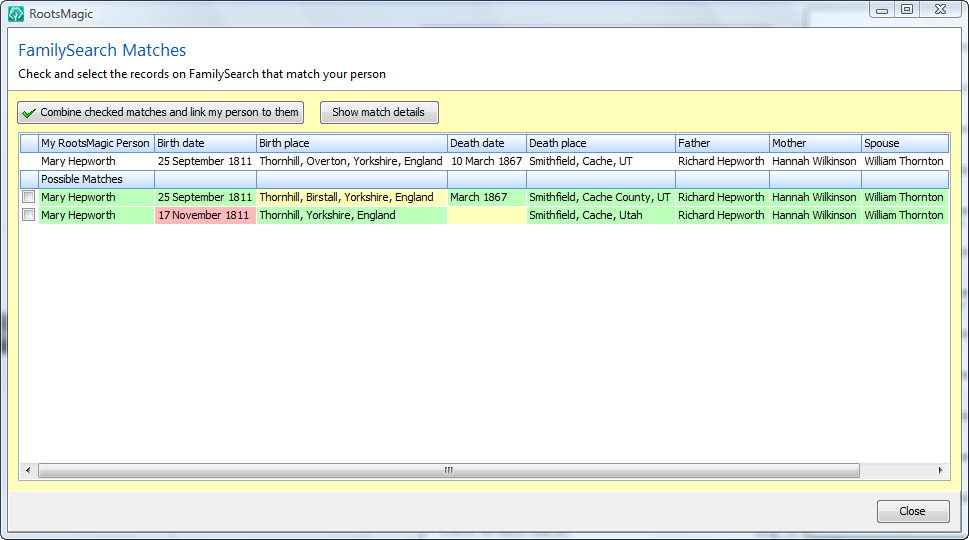Click the 'Possible Matches' row label
Screen dimensions: 969x540
click(x=82, y=179)
